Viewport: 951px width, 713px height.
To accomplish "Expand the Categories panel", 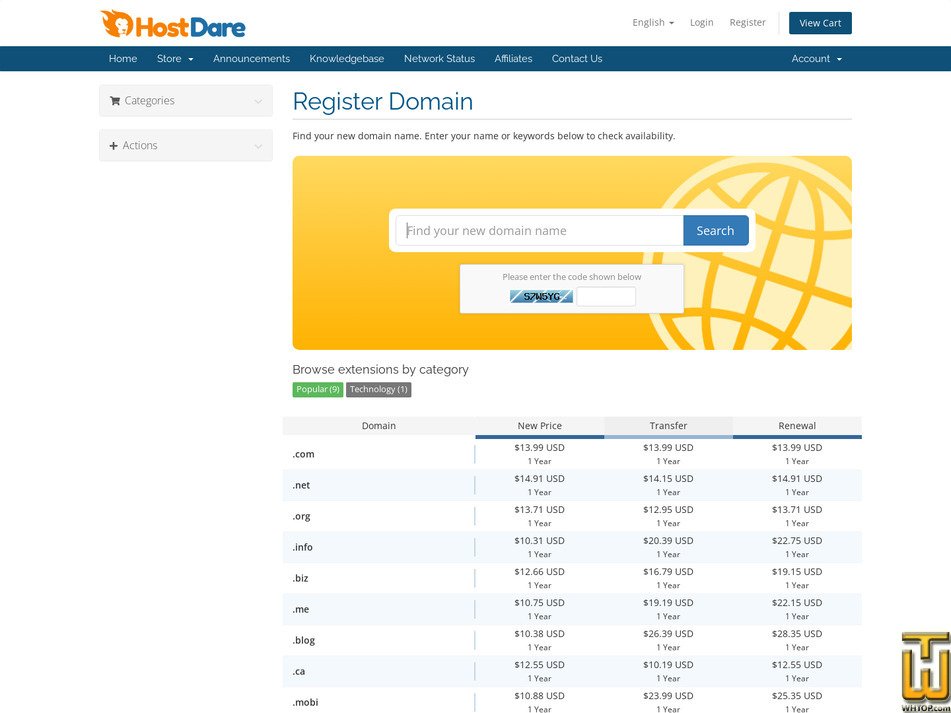I will coord(185,100).
